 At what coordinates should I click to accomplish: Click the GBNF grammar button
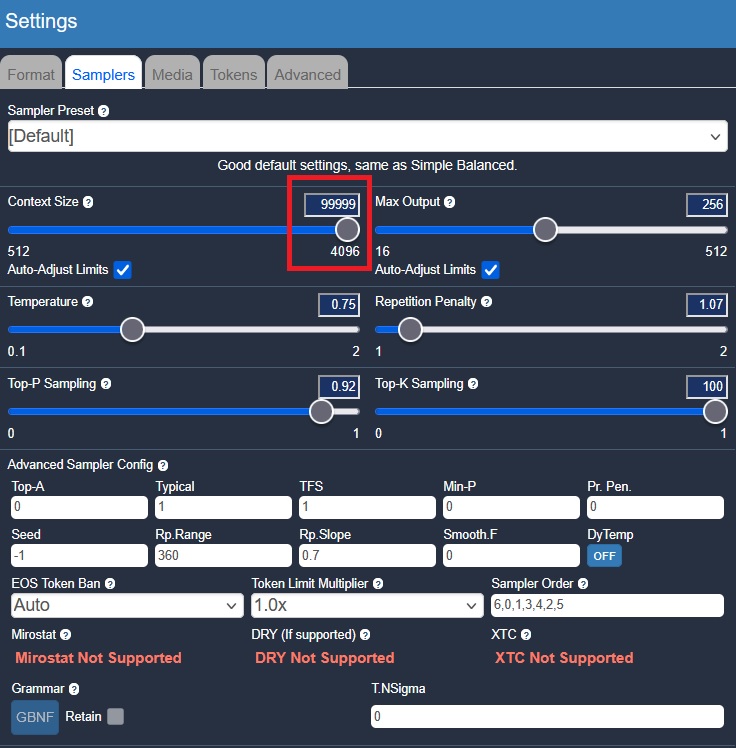pyautogui.click(x=35, y=717)
